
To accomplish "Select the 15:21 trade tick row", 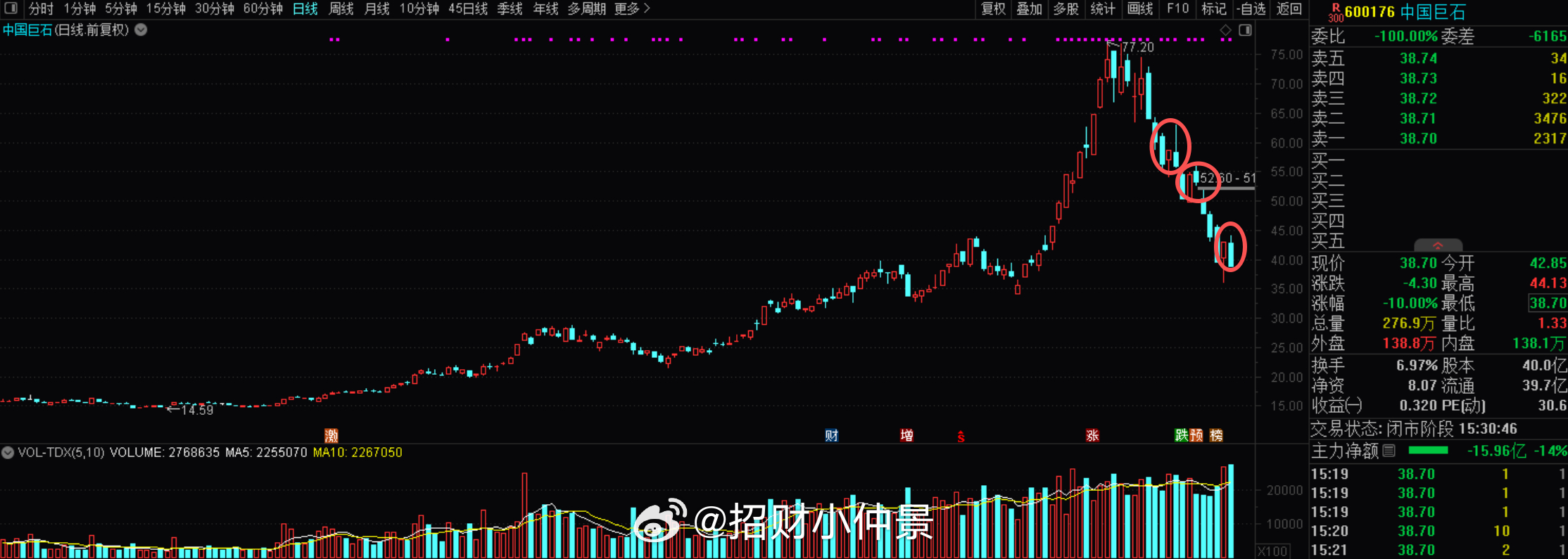I will tap(1439, 550).
